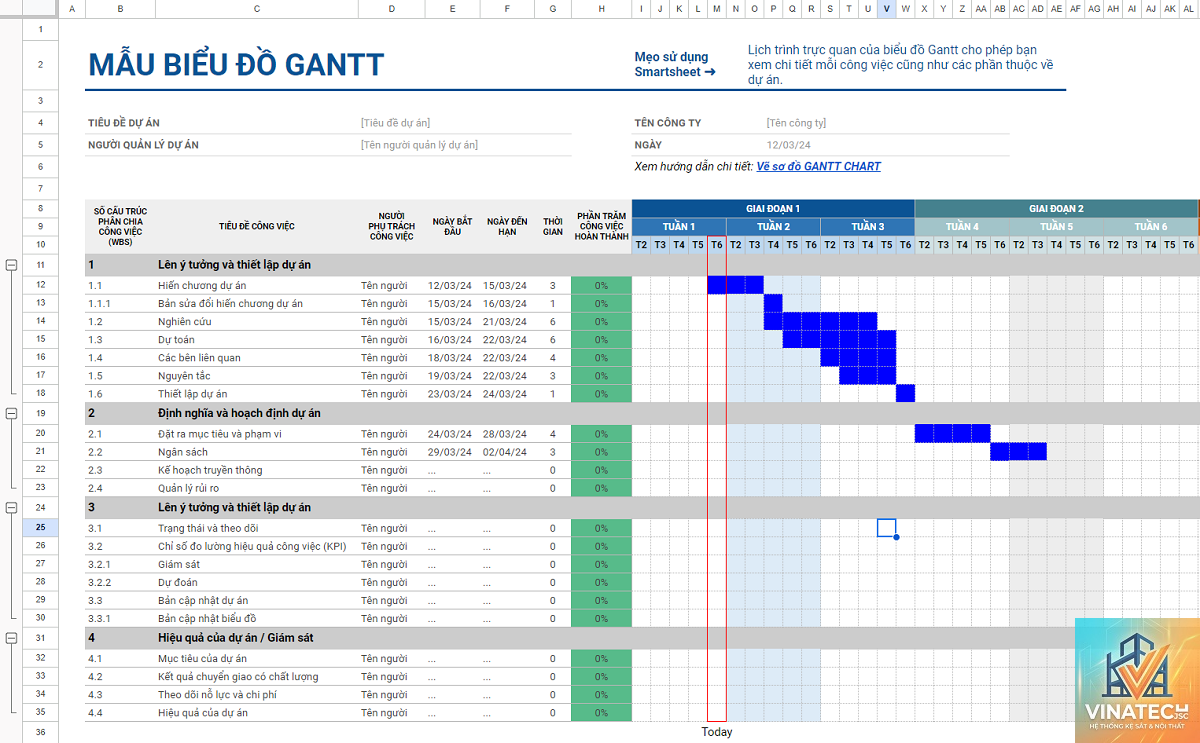Viewport: 1200px width, 743px height.
Task: Click the WBS number 3.2.2 cell
Action: 120,582
